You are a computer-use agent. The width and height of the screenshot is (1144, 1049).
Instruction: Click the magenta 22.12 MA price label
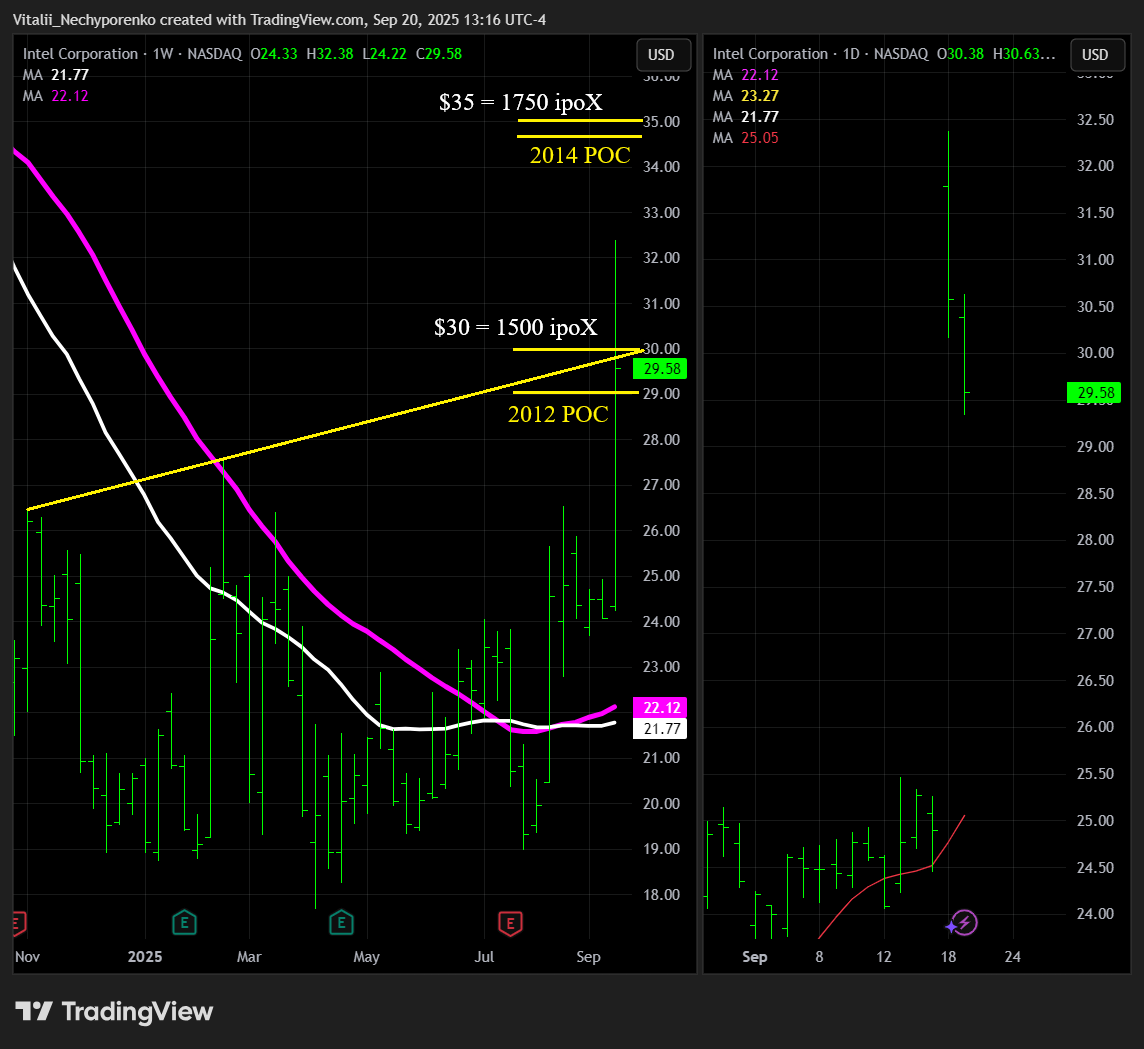(x=660, y=708)
